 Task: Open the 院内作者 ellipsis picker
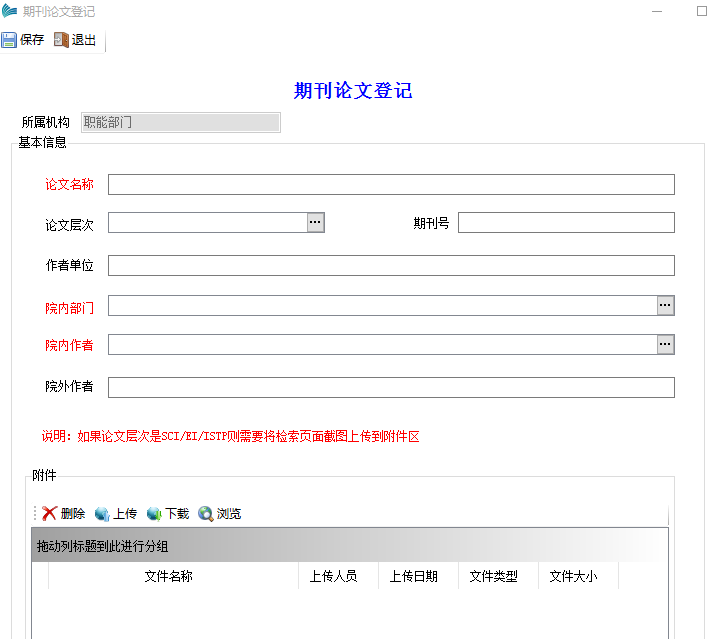click(x=665, y=345)
